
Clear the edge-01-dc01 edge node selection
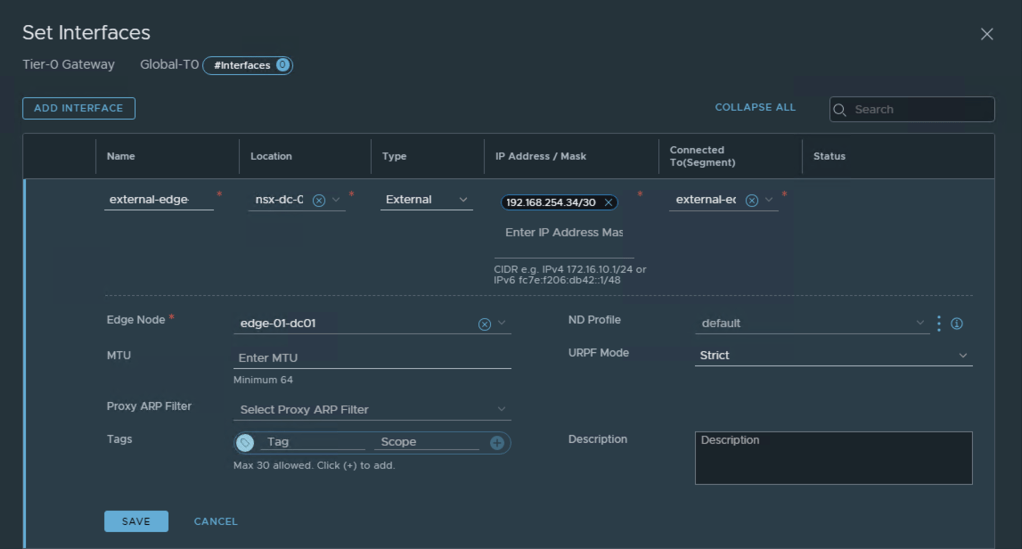point(484,324)
